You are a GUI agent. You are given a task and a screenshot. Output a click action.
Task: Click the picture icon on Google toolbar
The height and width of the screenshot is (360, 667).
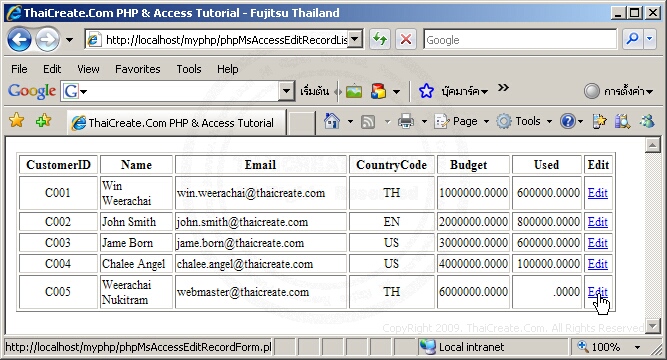pos(353,91)
